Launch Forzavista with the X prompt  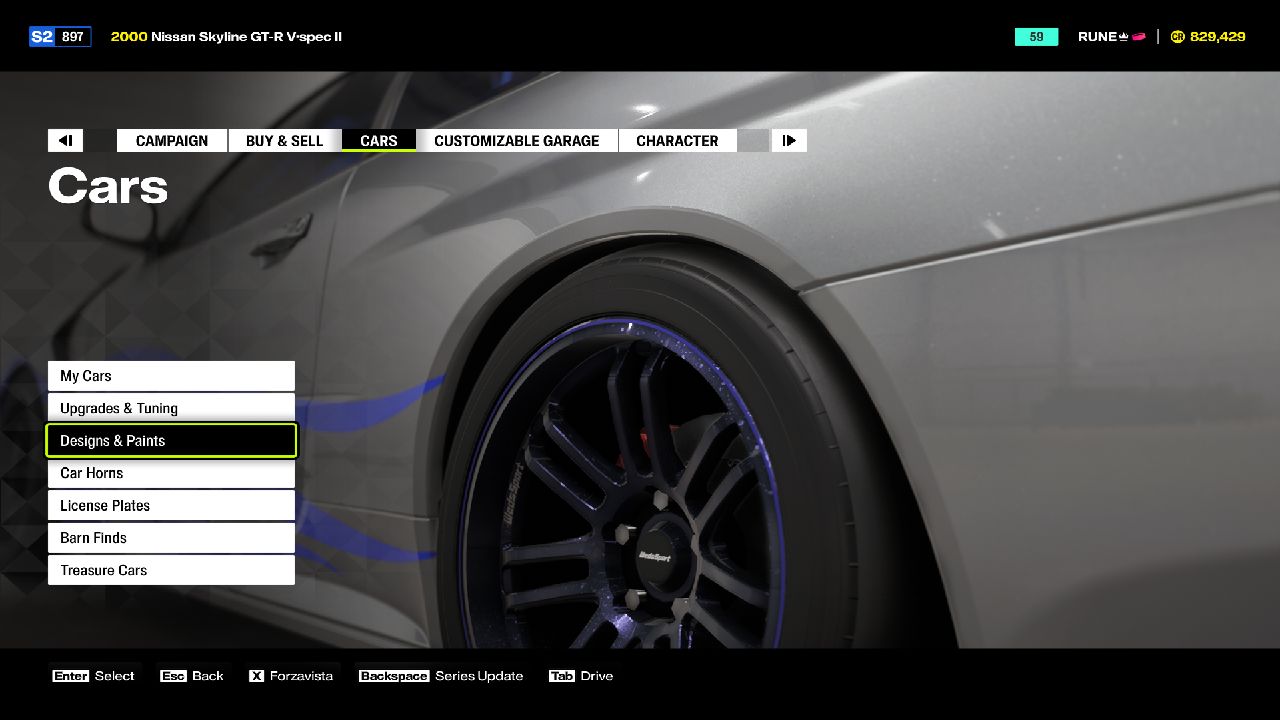pos(291,676)
